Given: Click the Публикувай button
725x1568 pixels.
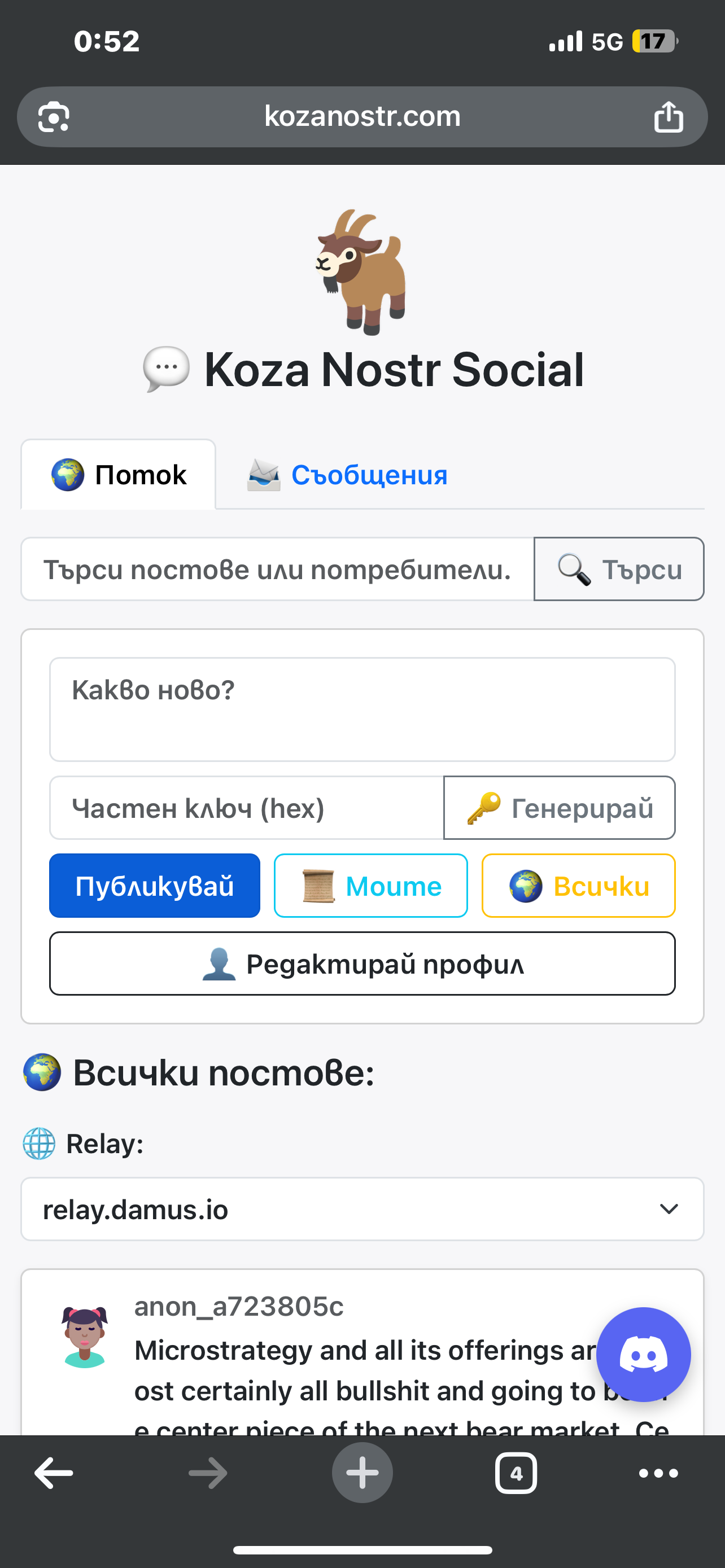Looking at the screenshot, I should point(155,886).
